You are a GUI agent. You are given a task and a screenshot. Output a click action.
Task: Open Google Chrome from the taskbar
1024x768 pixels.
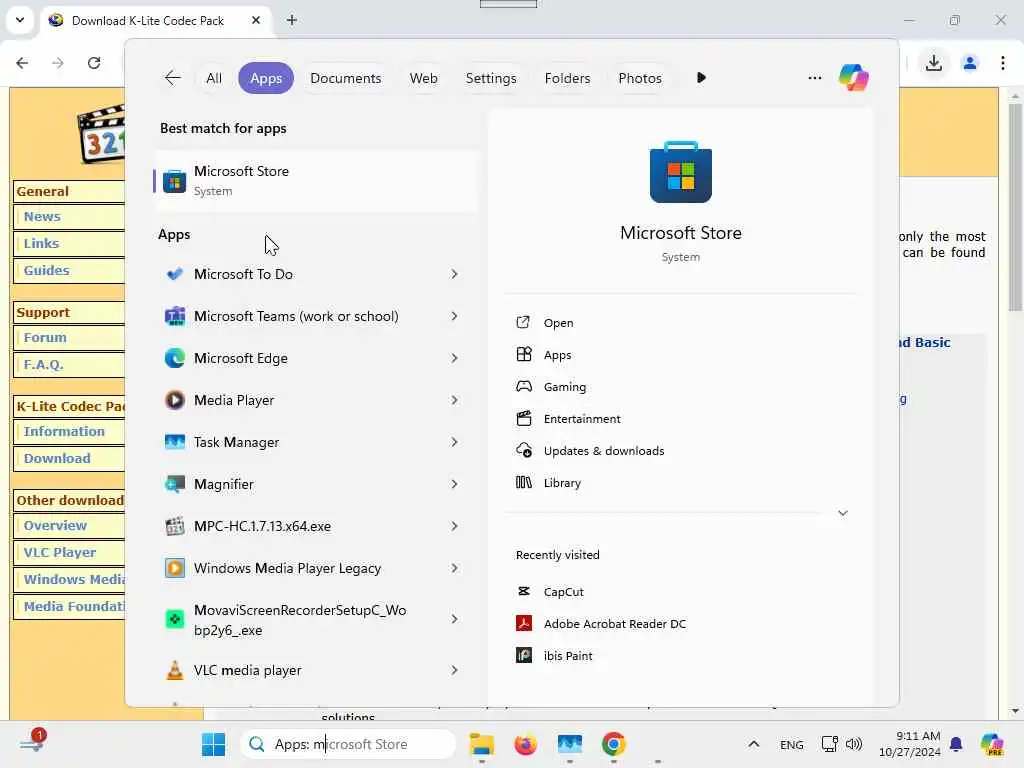pyautogui.click(x=613, y=744)
